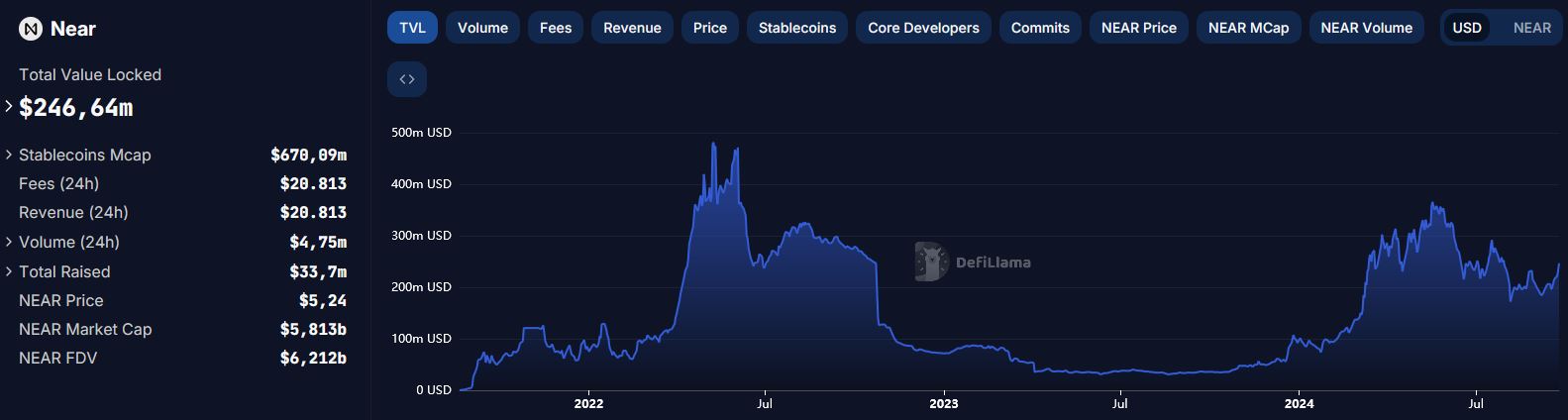
Task: Click the Near logo icon
Action: coord(31,29)
